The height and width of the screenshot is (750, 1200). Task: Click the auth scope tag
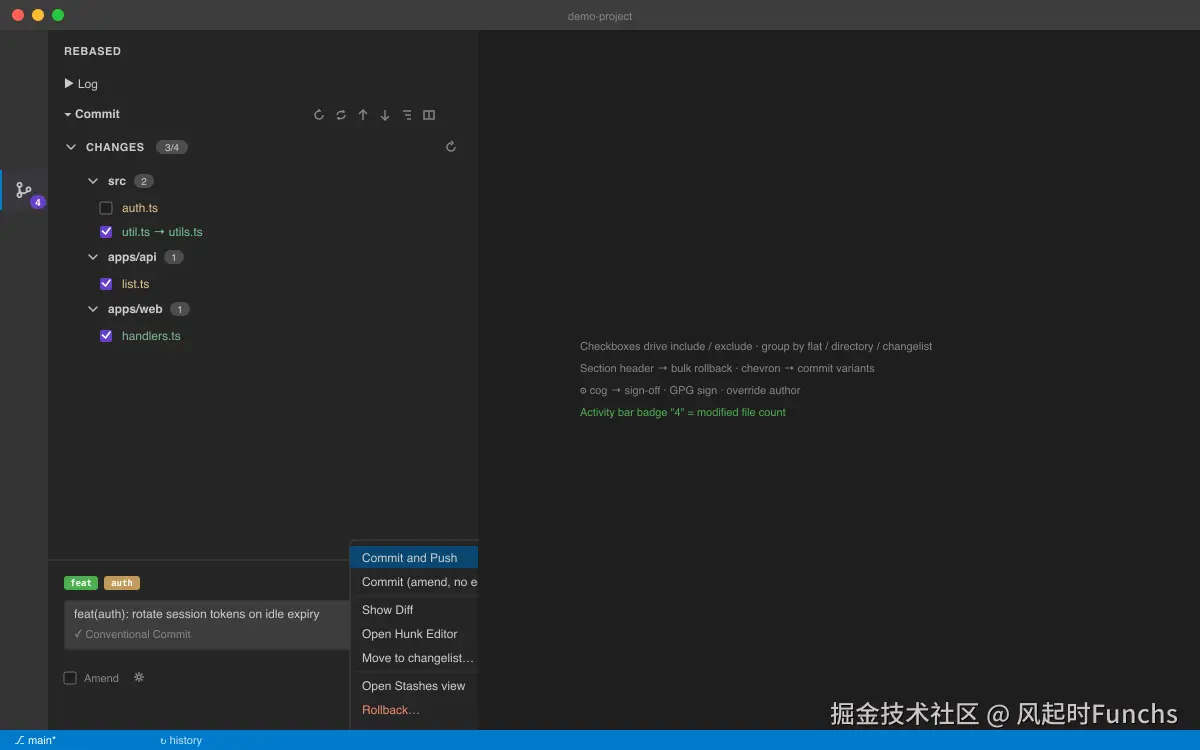[122, 583]
